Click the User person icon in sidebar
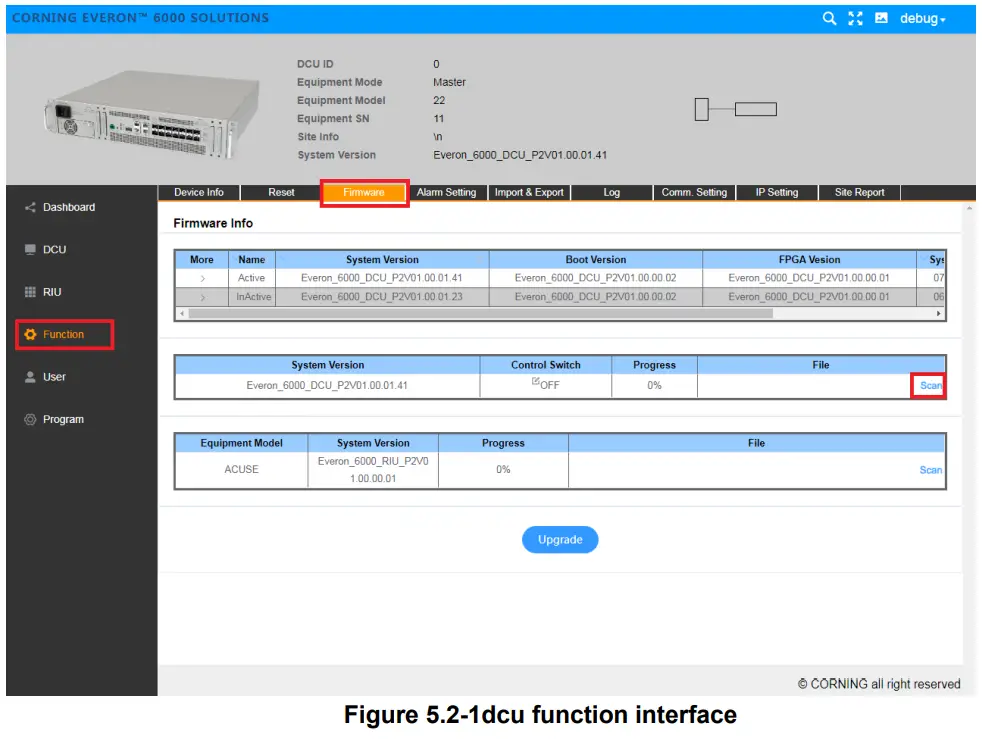Image resolution: width=982 pixels, height=739 pixels. click(29, 377)
